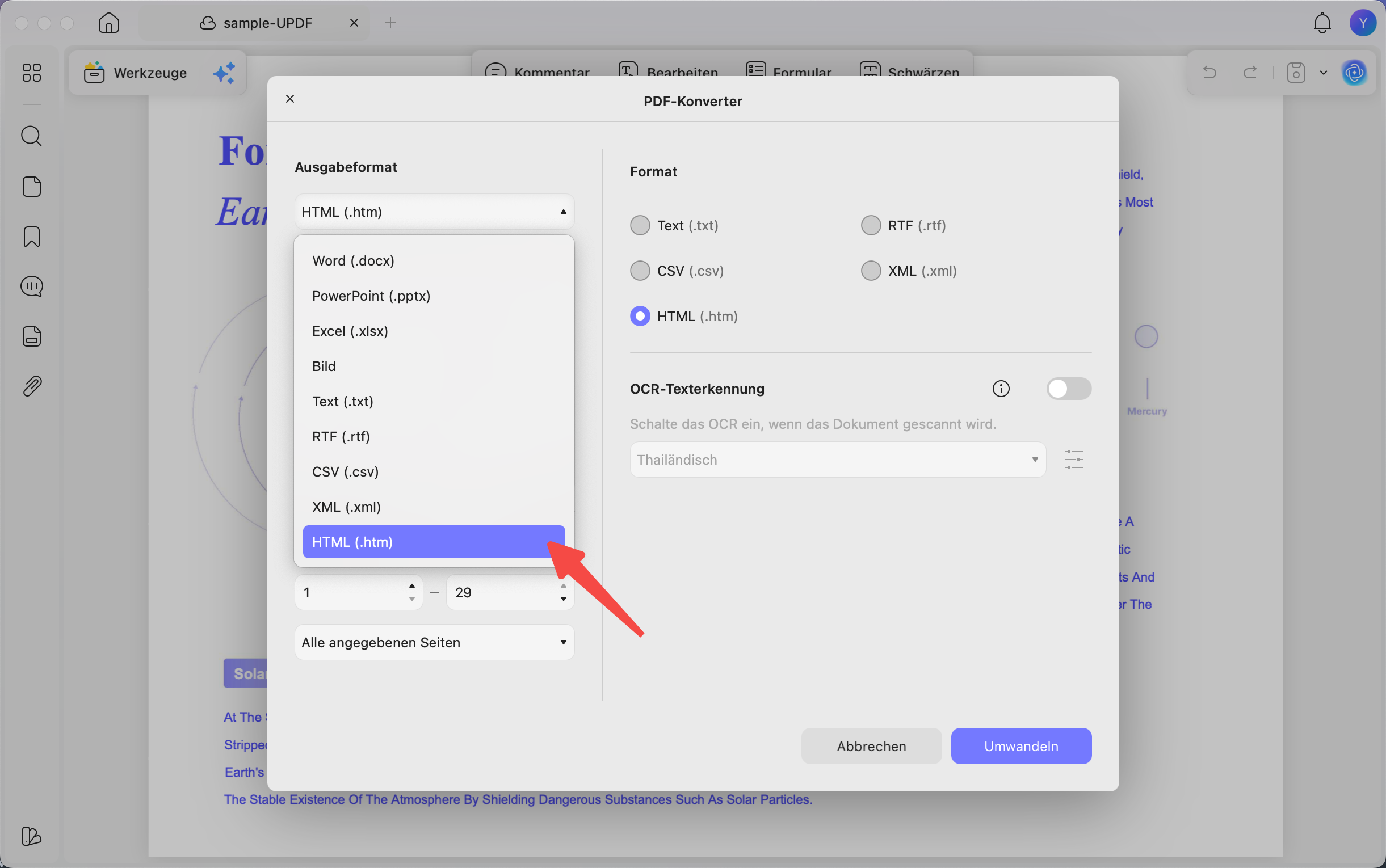Screen dimensions: 1386x868
Task: Click the OCR info icon
Action: pos(1001,389)
